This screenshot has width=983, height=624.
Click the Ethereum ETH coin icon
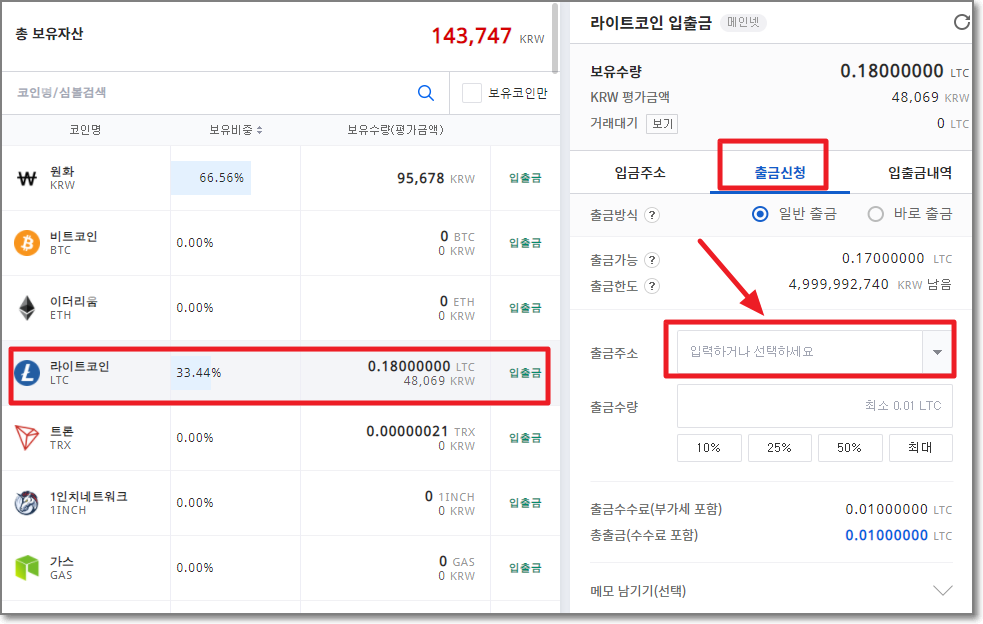pyautogui.click(x=27, y=308)
